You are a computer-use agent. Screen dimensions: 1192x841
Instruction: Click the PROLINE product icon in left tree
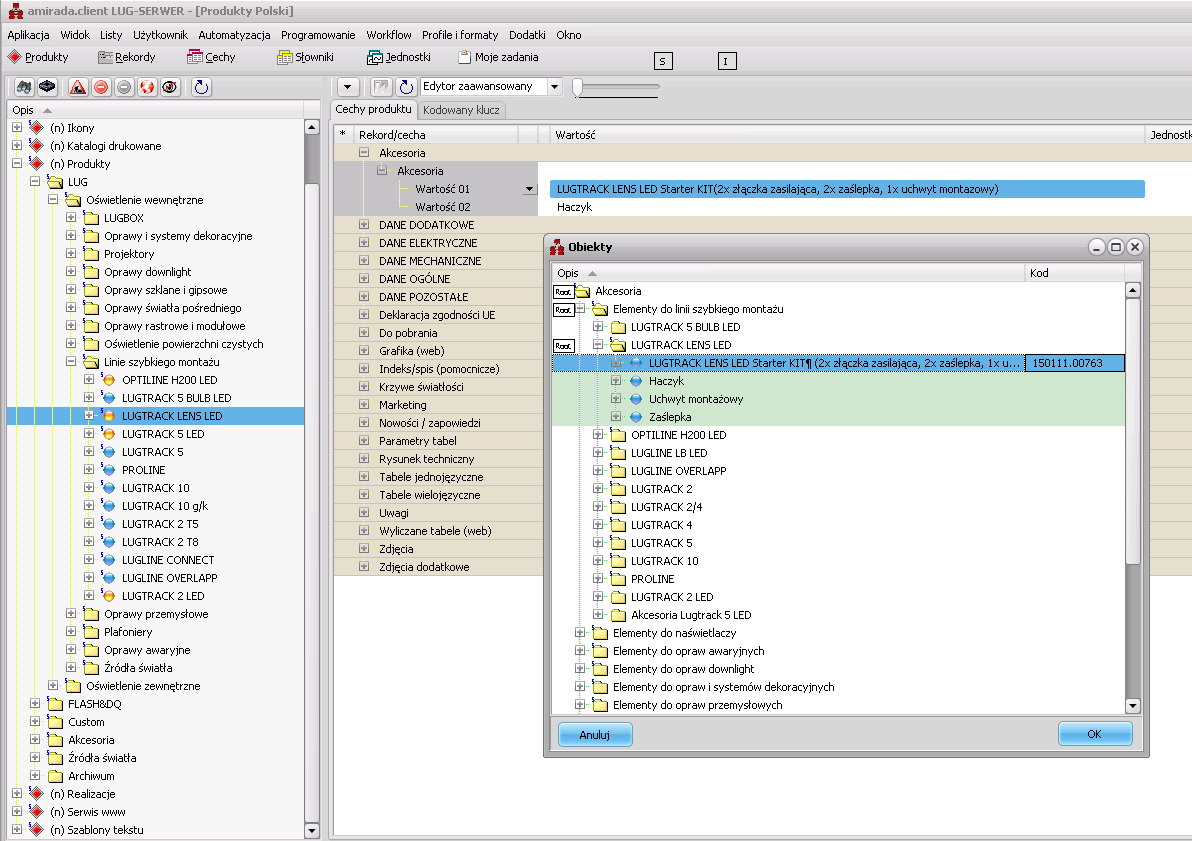click(108, 470)
